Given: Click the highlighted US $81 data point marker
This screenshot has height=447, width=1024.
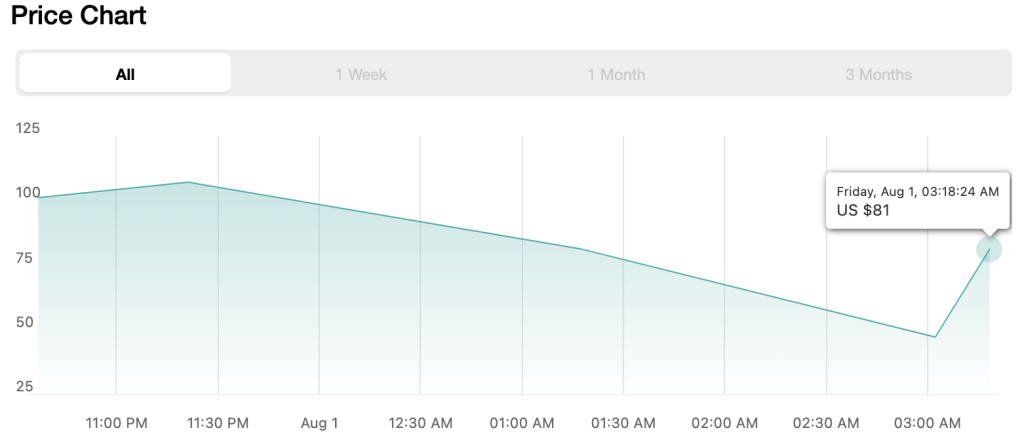Looking at the screenshot, I should (x=989, y=249).
